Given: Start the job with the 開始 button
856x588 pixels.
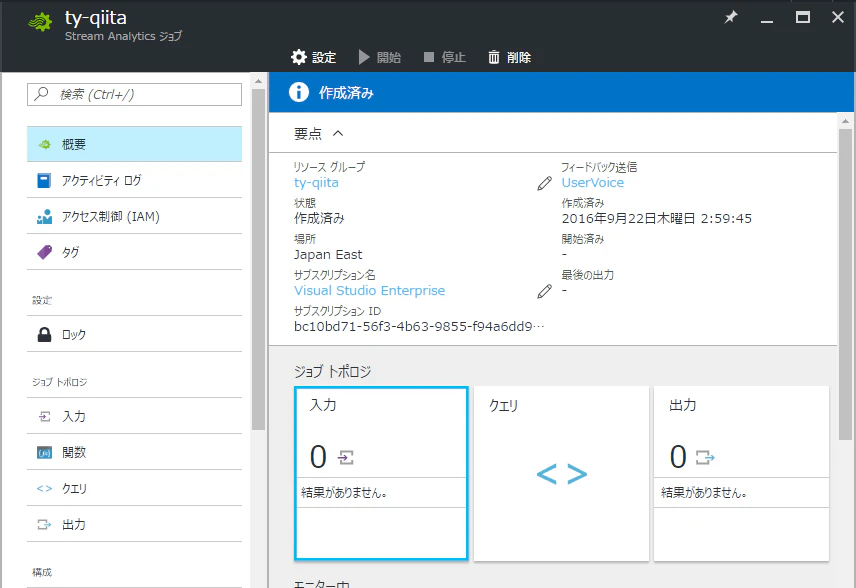Looking at the screenshot, I should click(x=380, y=57).
